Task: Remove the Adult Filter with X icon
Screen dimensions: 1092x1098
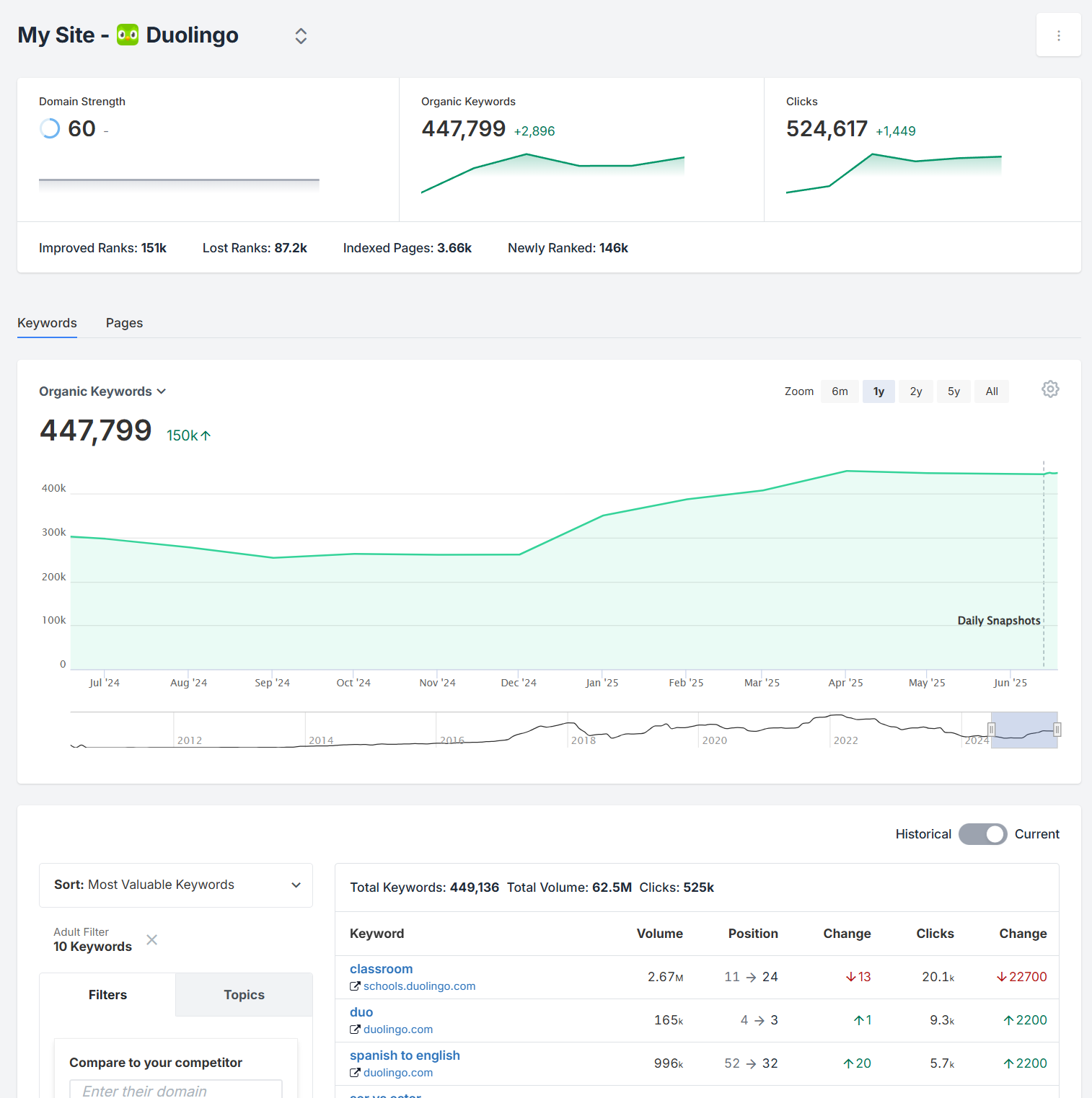Action: pos(151,940)
